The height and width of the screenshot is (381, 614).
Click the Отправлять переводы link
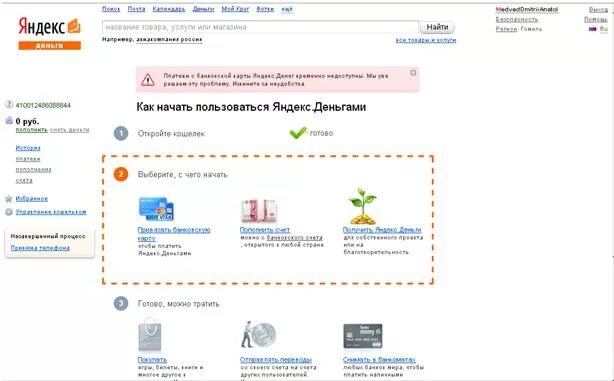(x=276, y=359)
